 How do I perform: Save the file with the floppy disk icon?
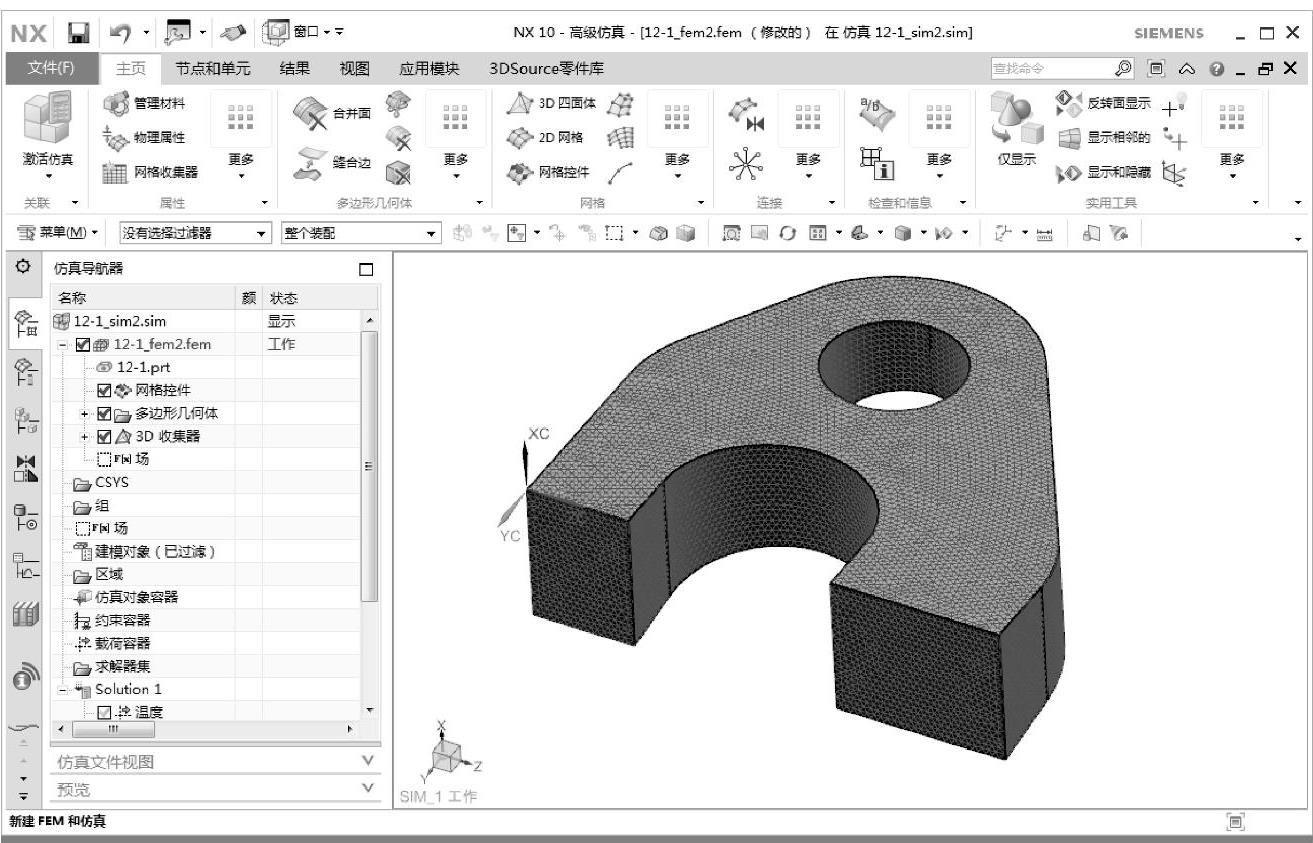[x=78, y=33]
